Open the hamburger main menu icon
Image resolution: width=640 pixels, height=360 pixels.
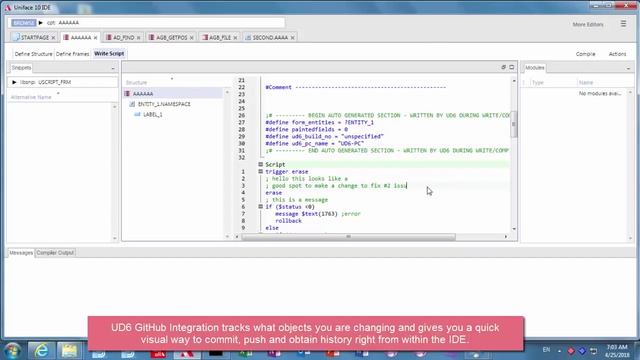click(x=623, y=24)
